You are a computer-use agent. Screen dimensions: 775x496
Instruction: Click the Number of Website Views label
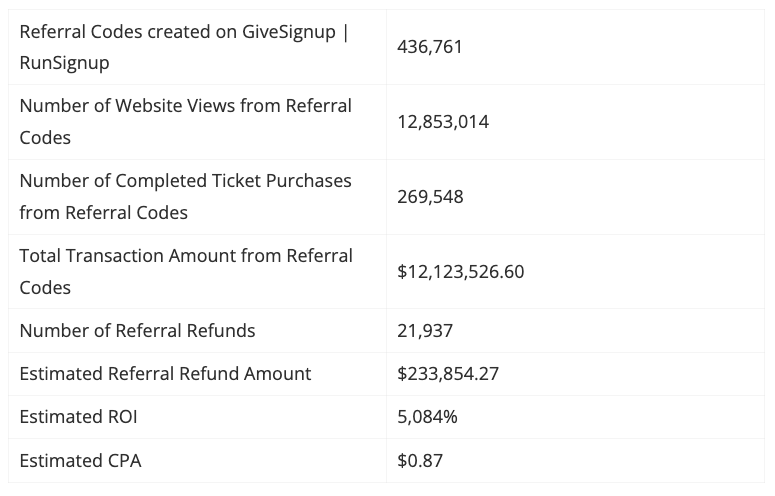tap(185, 122)
